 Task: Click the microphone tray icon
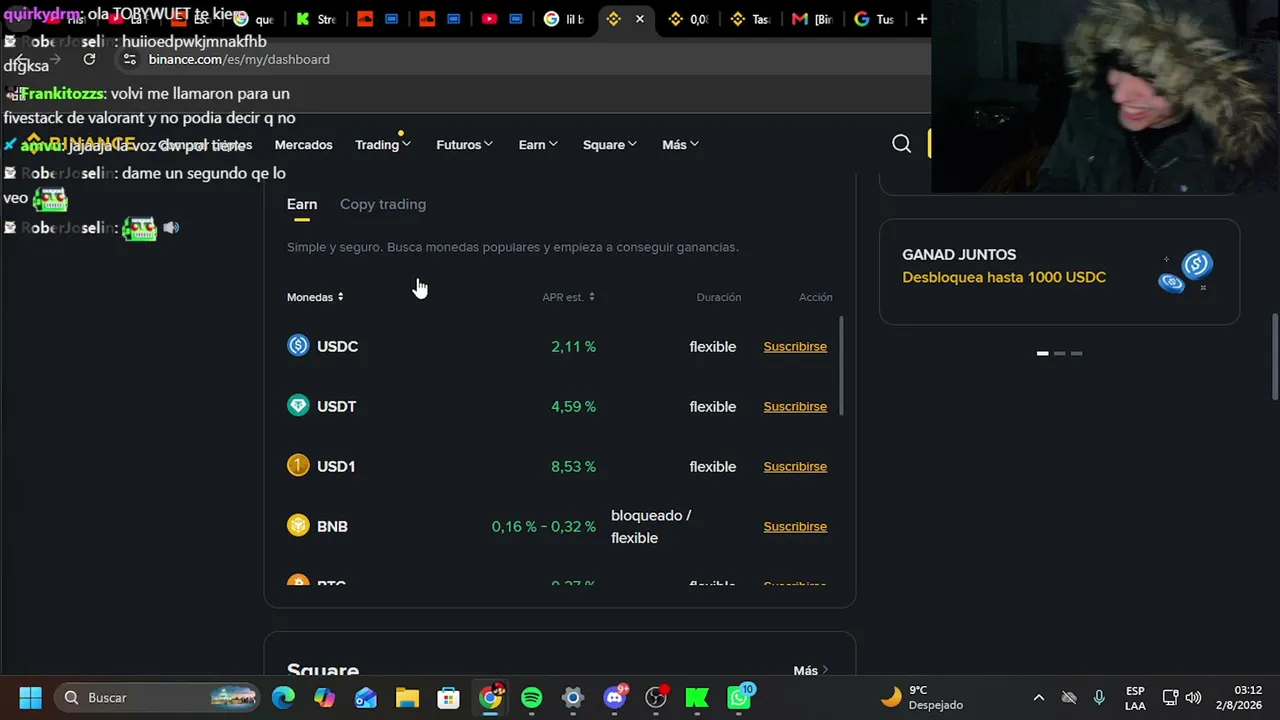[1099, 697]
